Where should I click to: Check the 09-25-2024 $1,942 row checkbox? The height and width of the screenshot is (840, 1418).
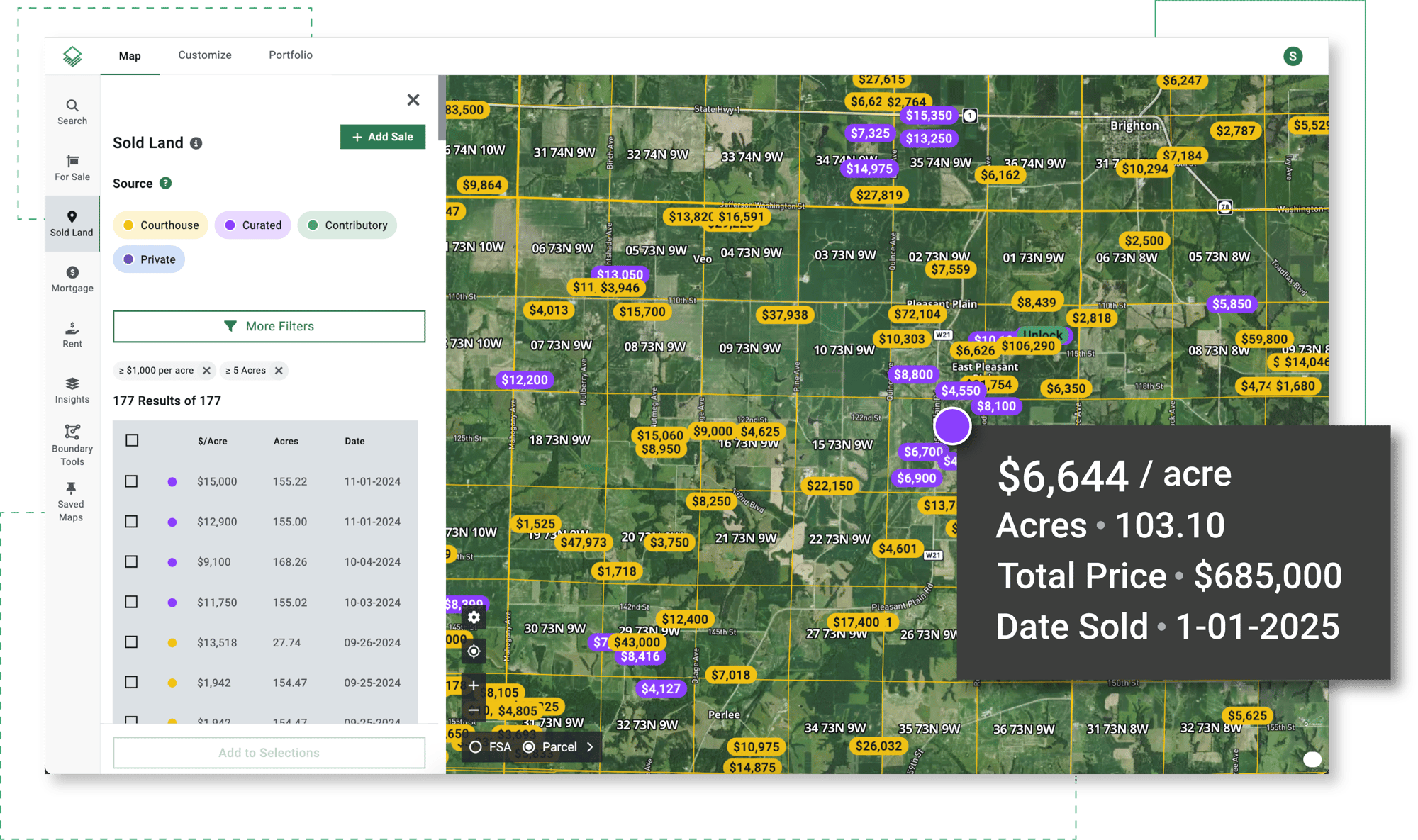131,682
